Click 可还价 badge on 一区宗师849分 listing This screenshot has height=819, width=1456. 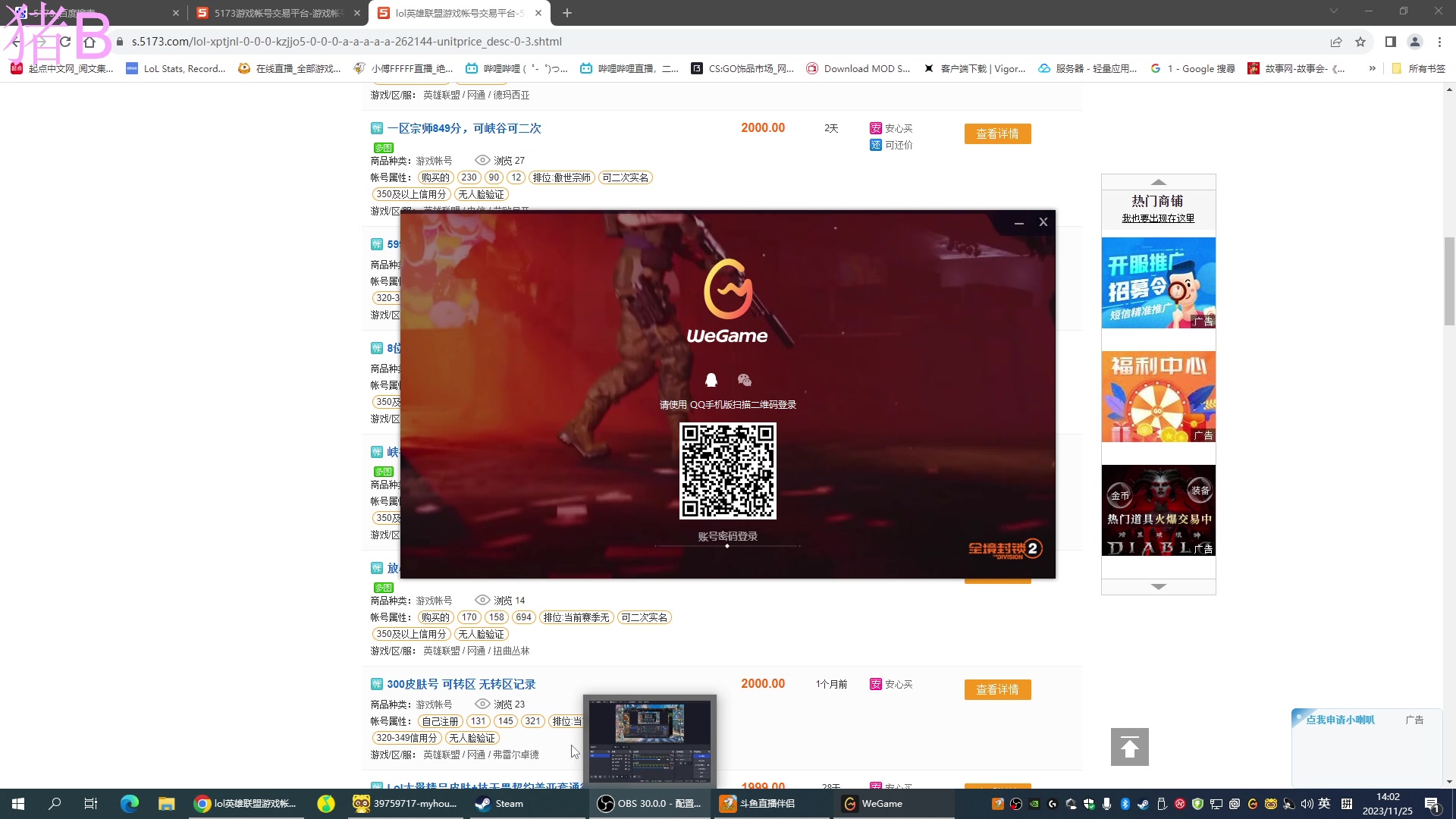(891, 145)
